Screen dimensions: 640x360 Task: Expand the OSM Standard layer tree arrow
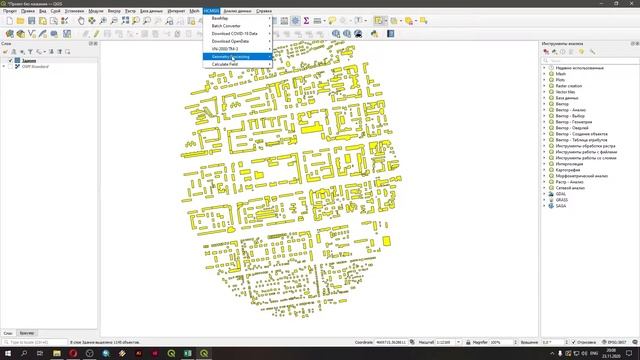coord(4,67)
